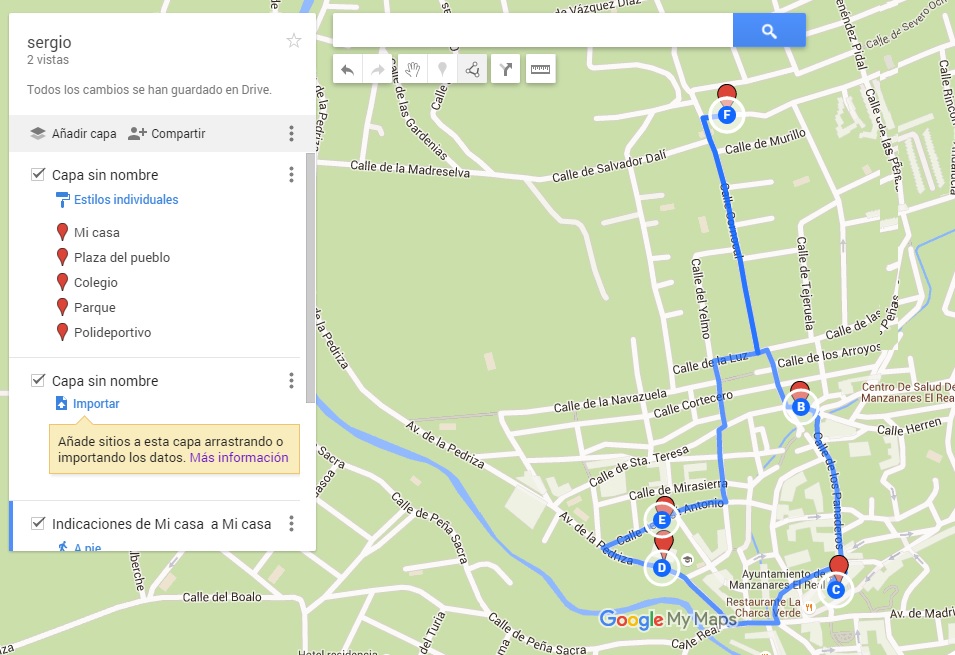The height and width of the screenshot is (655, 955).
Task: Click the redo arrow icon
Action: (378, 68)
